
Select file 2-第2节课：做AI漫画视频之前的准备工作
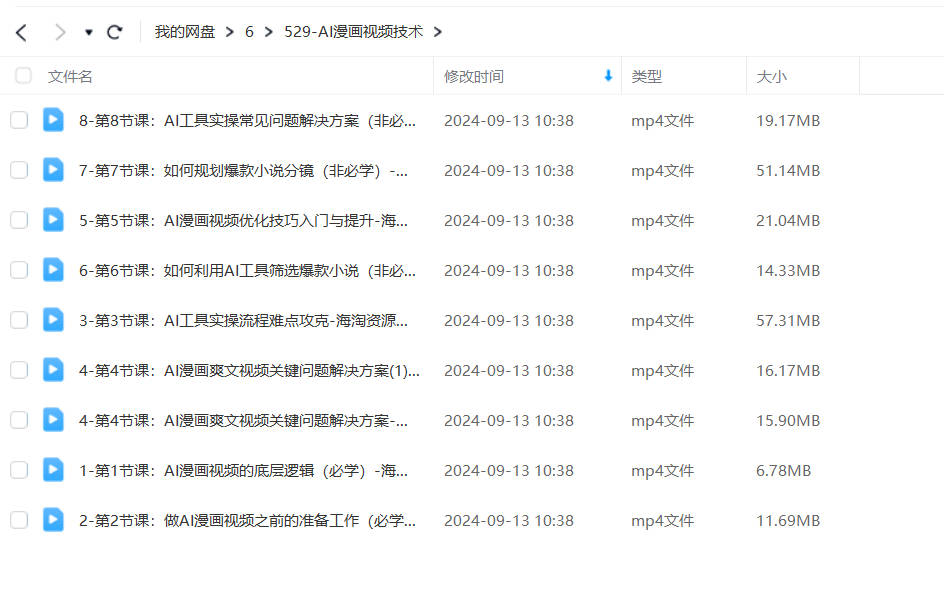pyautogui.click(x=247, y=520)
